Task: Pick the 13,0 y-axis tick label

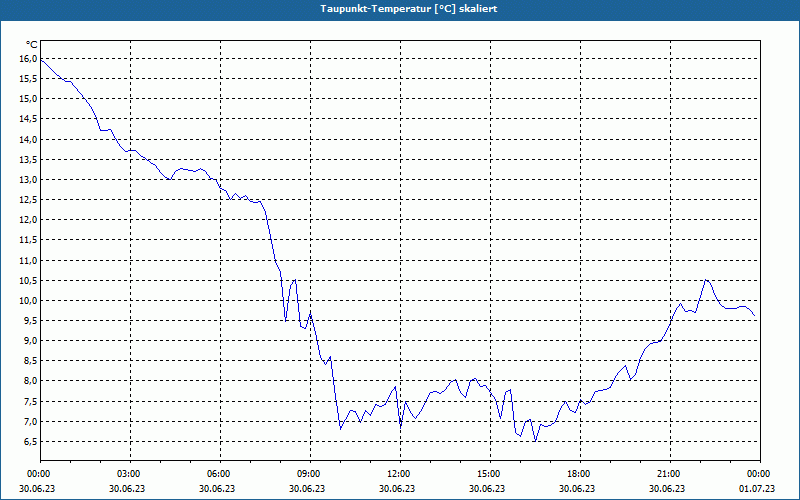Action: 29,179
